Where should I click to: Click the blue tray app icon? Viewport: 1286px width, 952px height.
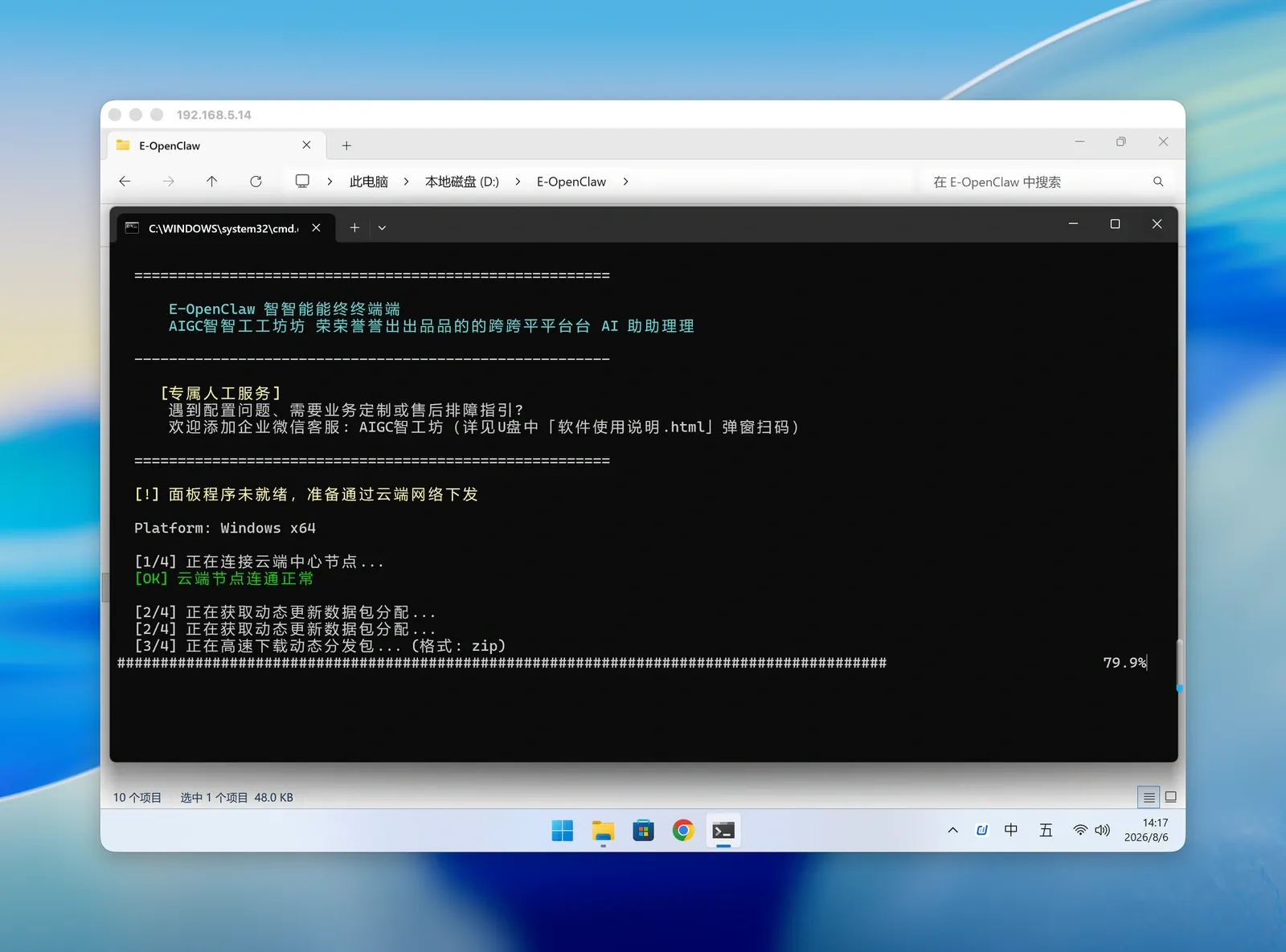coord(981,830)
